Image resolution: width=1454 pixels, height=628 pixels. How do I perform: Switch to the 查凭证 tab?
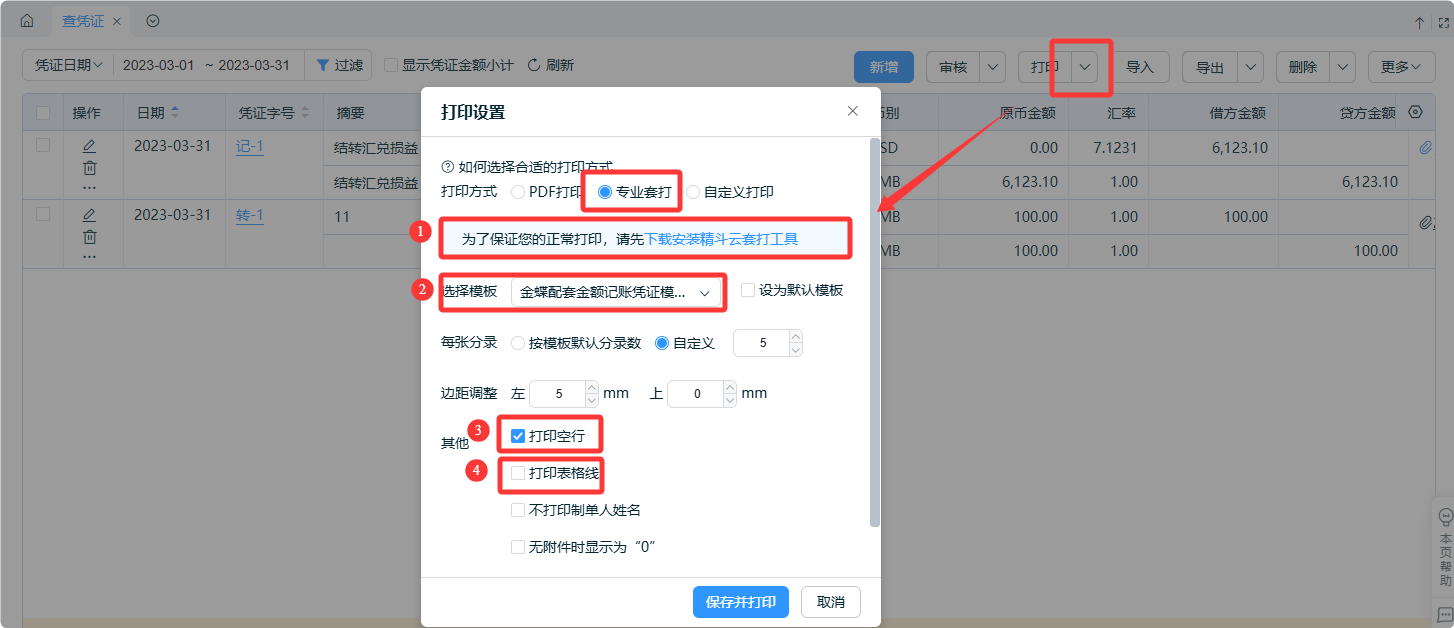pos(83,21)
